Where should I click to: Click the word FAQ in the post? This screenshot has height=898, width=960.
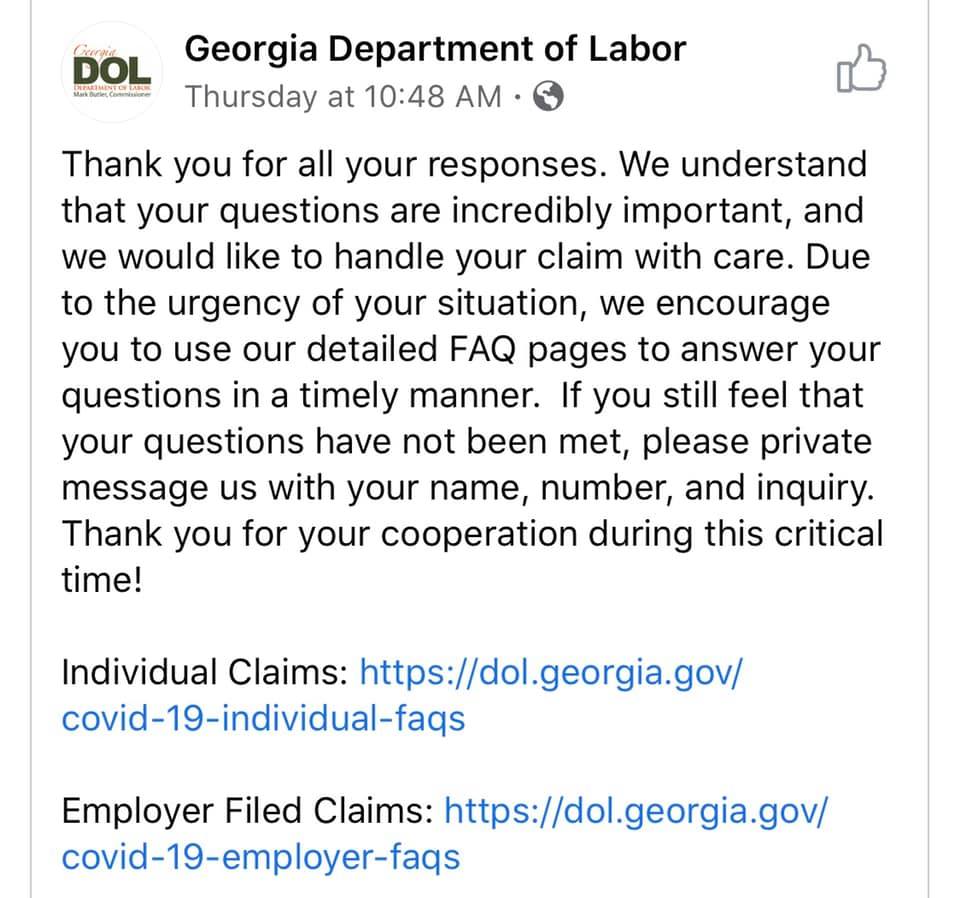pyautogui.click(x=482, y=350)
